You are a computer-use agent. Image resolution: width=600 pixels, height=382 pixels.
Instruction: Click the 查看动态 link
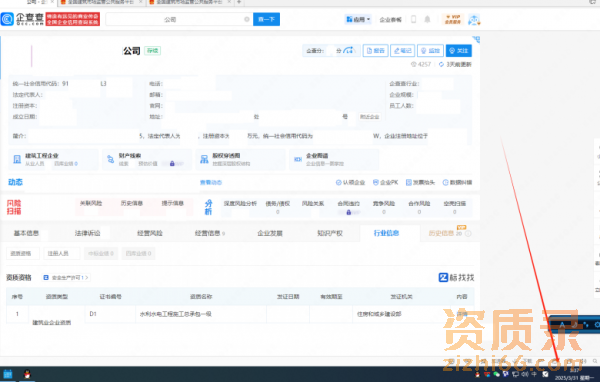211,183
